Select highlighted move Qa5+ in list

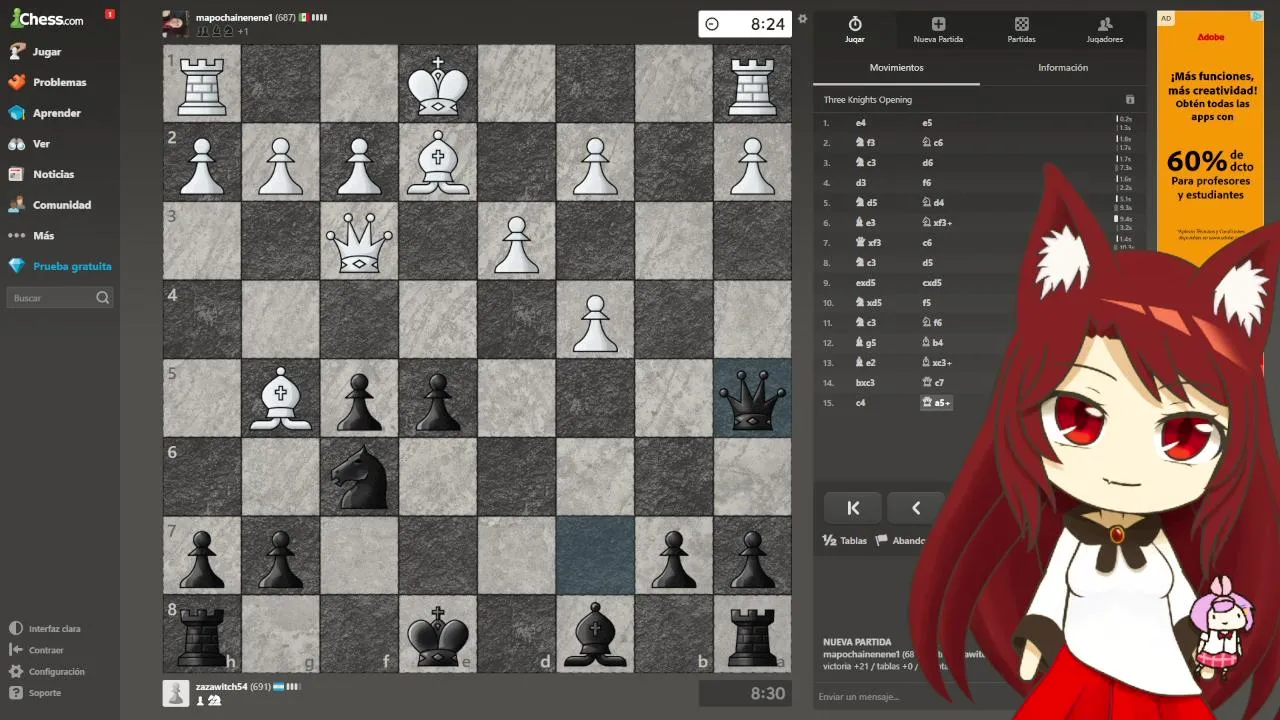click(936, 403)
